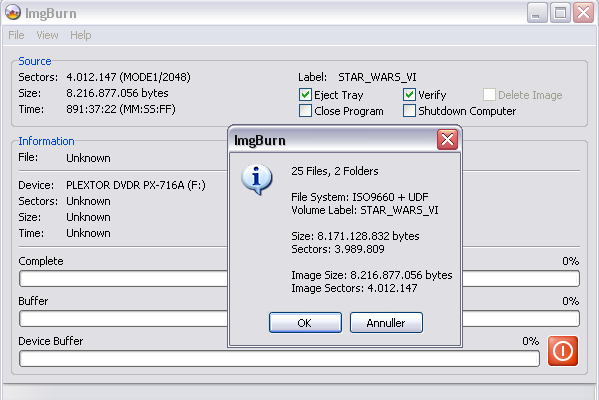
Task: Enable the Close Program option
Action: [305, 111]
